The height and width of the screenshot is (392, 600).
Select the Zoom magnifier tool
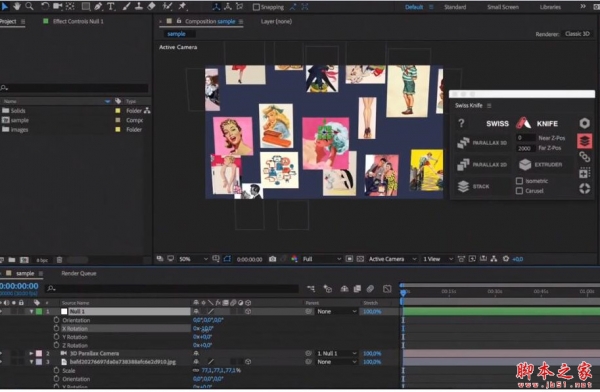(29, 6)
